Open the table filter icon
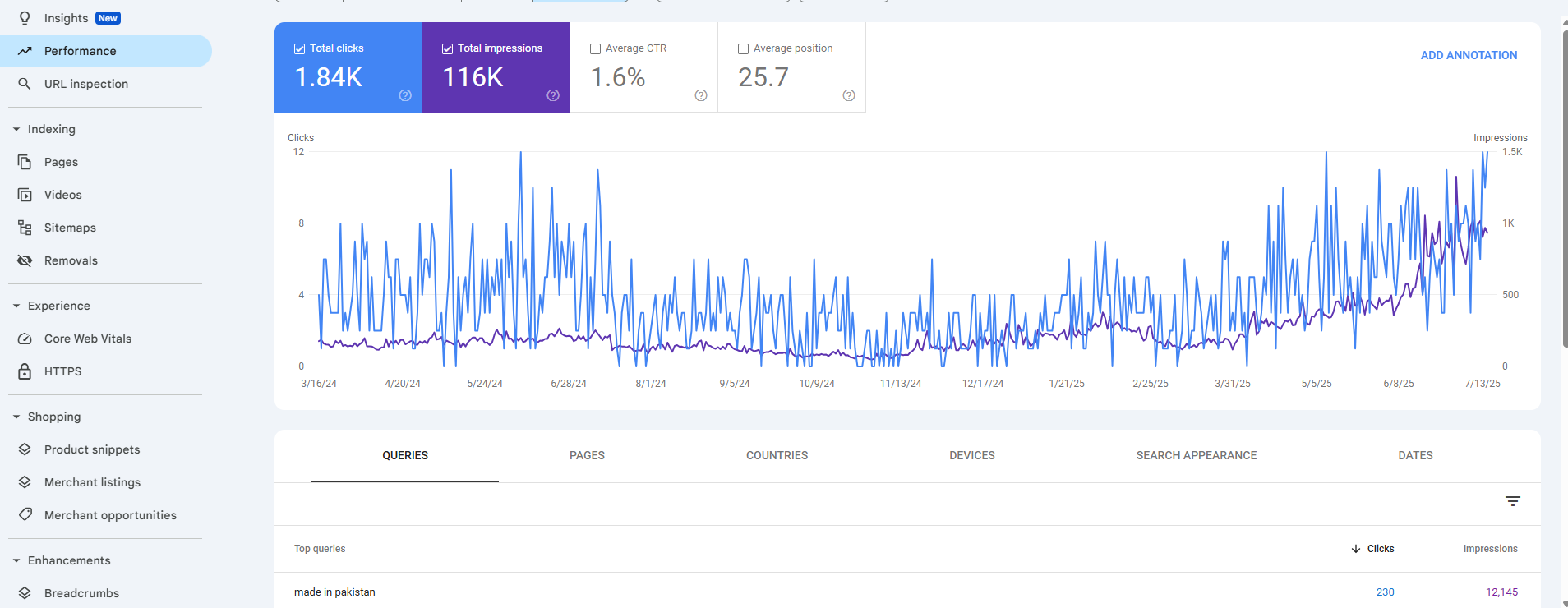Image resolution: width=1568 pixels, height=608 pixels. click(1512, 501)
